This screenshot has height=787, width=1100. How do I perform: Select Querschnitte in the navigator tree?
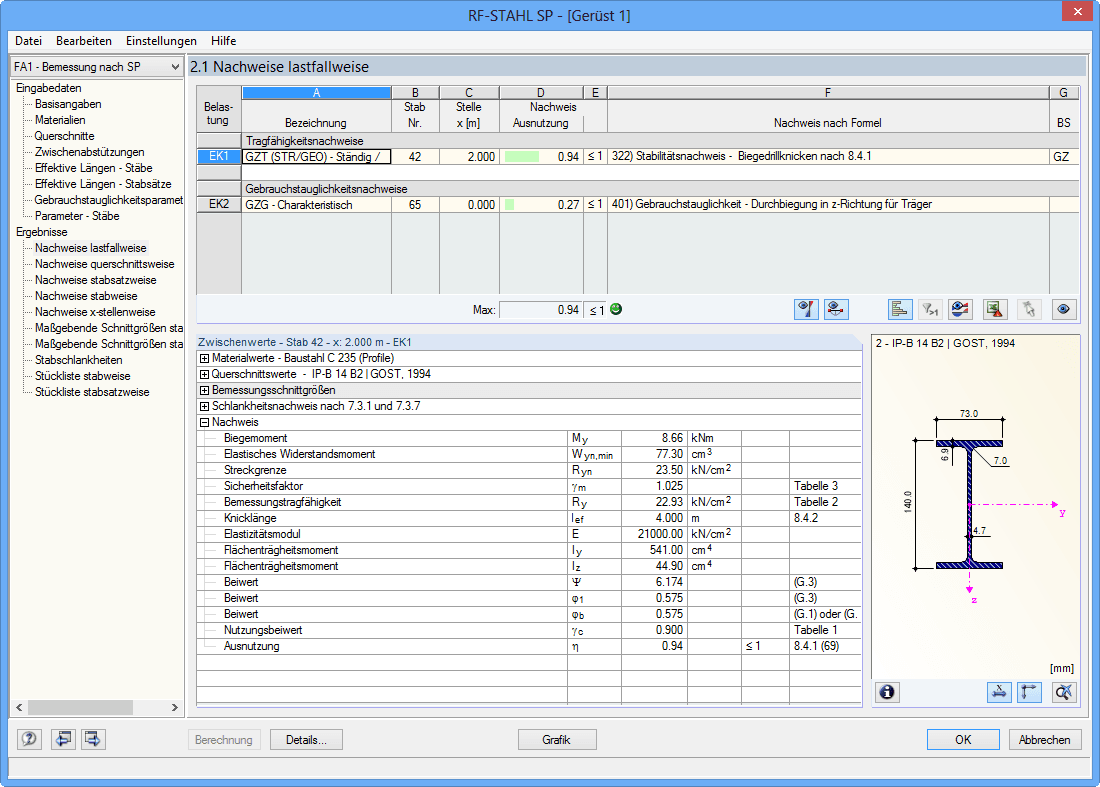[65, 136]
